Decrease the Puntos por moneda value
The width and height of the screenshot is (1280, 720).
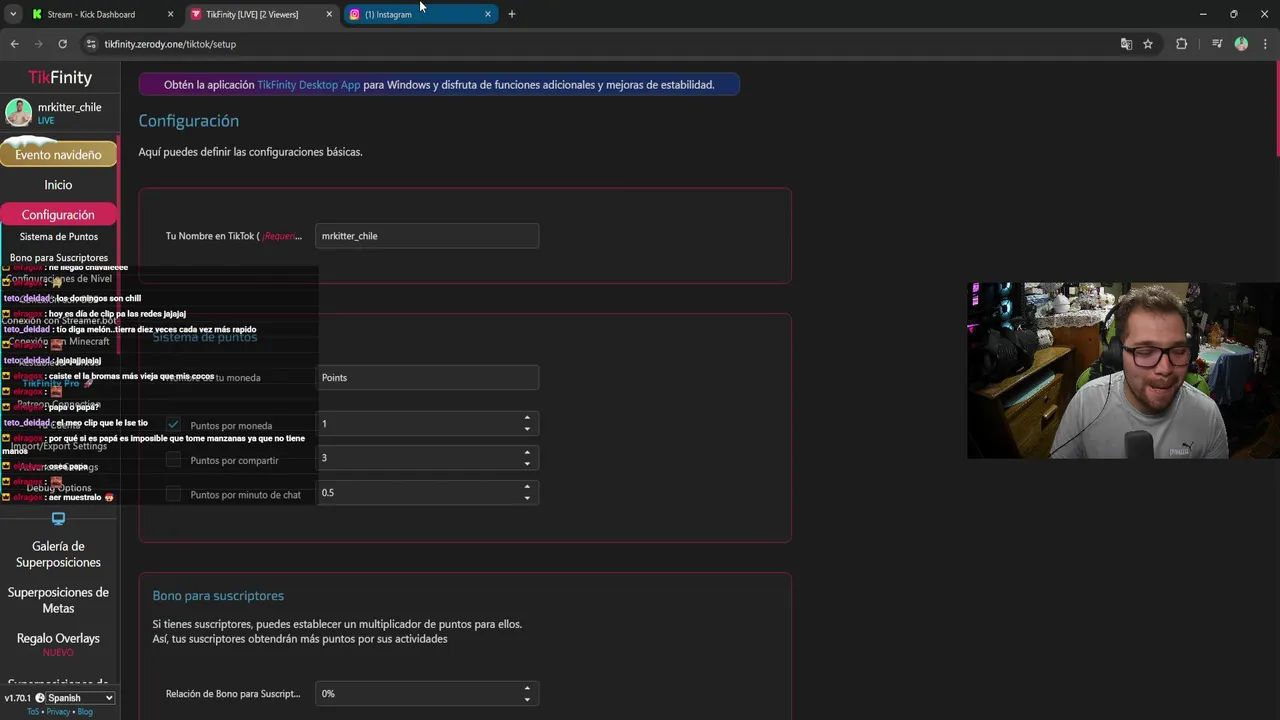click(527, 430)
